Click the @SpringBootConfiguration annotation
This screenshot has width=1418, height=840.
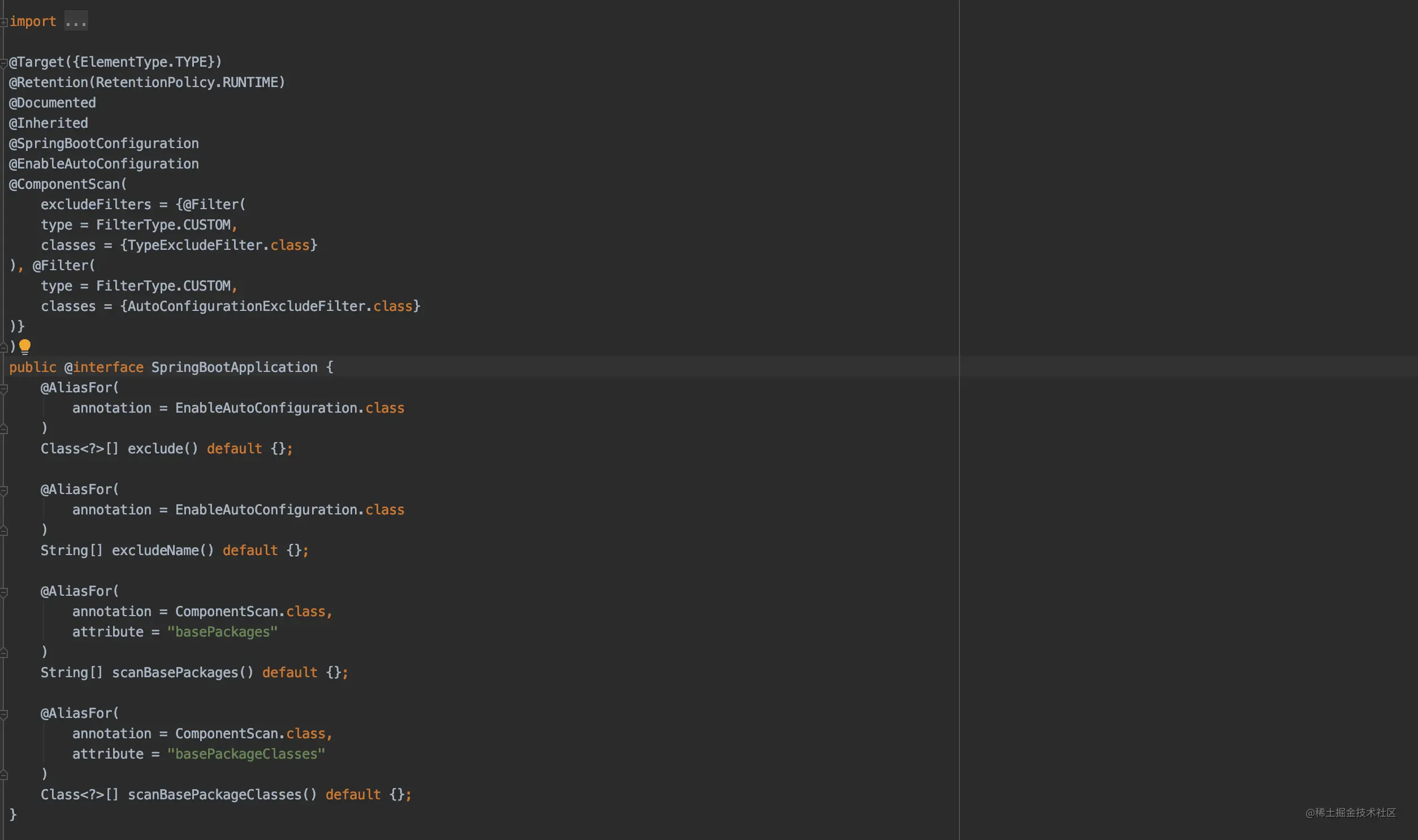click(104, 143)
